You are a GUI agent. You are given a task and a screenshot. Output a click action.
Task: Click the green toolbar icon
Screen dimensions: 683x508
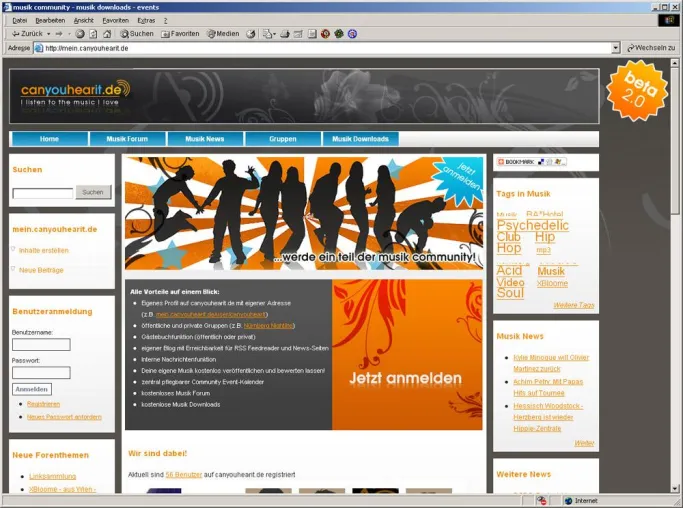click(x=339, y=34)
